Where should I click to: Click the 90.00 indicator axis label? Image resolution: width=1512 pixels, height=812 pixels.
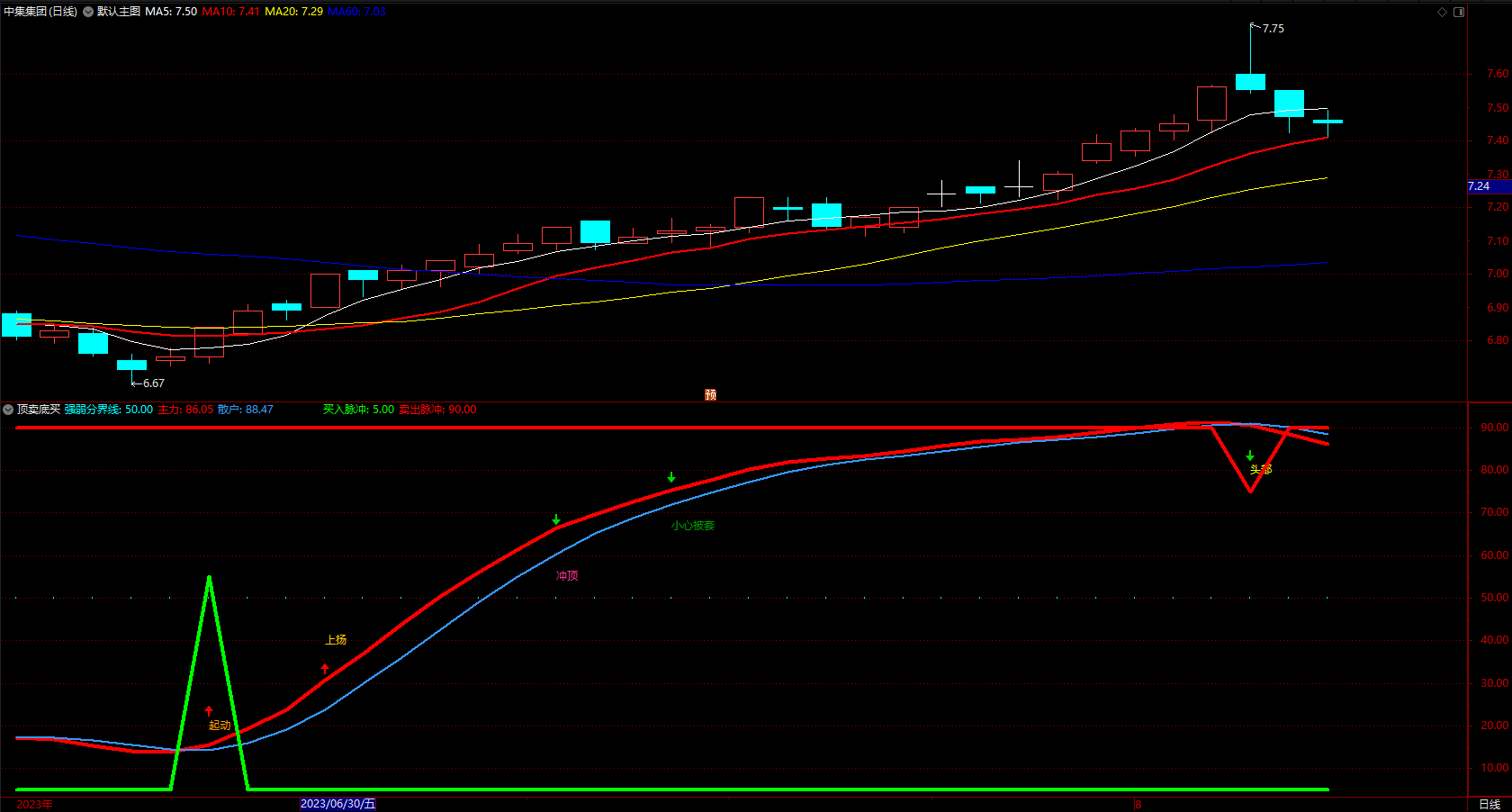point(1495,428)
